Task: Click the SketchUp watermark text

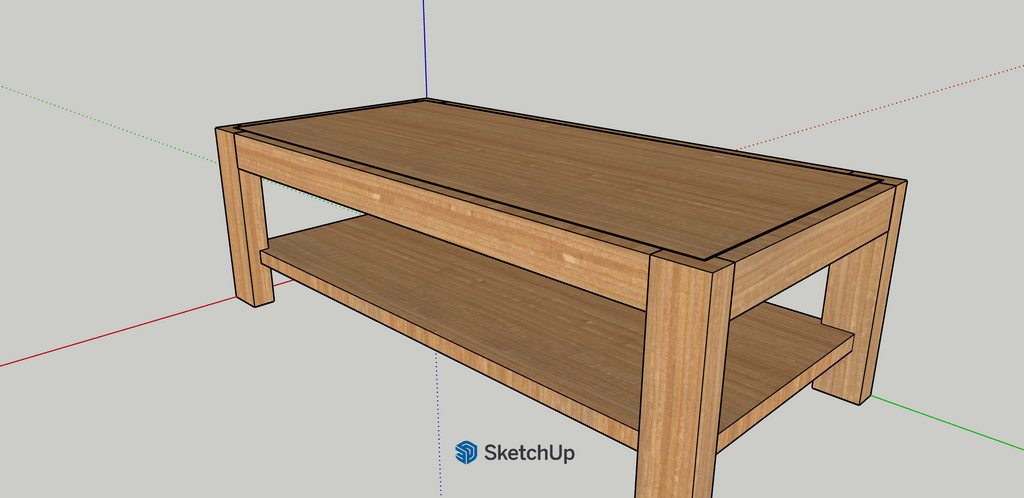Action: (529, 453)
